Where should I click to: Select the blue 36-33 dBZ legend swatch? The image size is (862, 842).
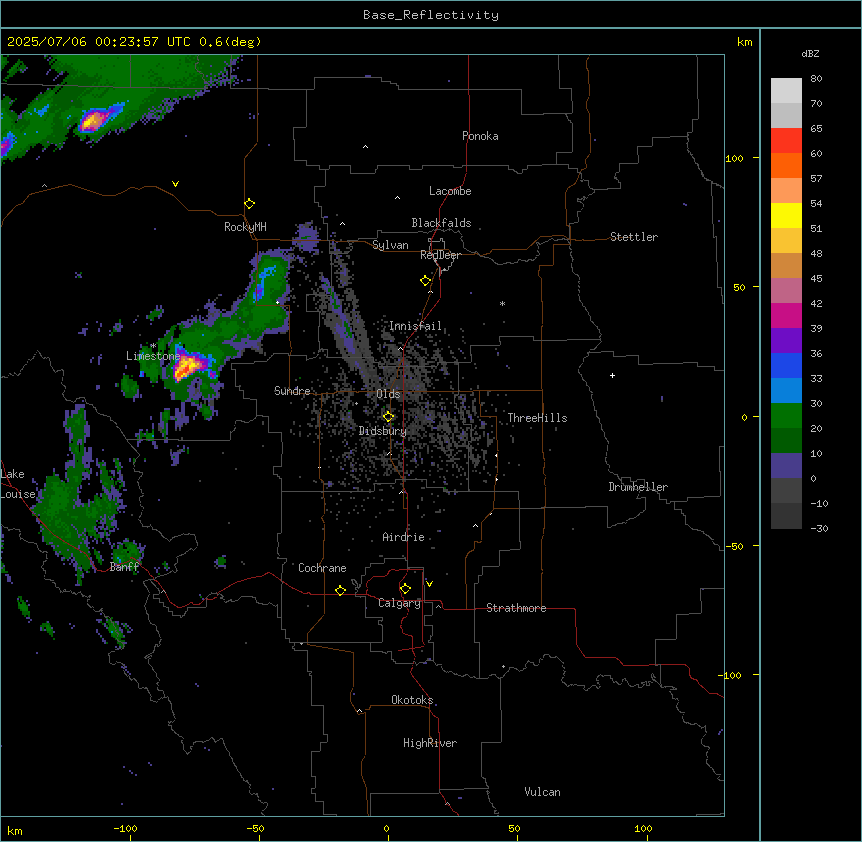point(786,365)
